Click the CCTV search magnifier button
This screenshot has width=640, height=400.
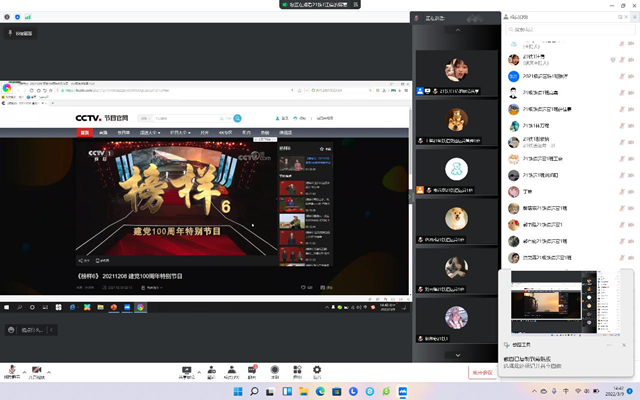click(x=238, y=118)
